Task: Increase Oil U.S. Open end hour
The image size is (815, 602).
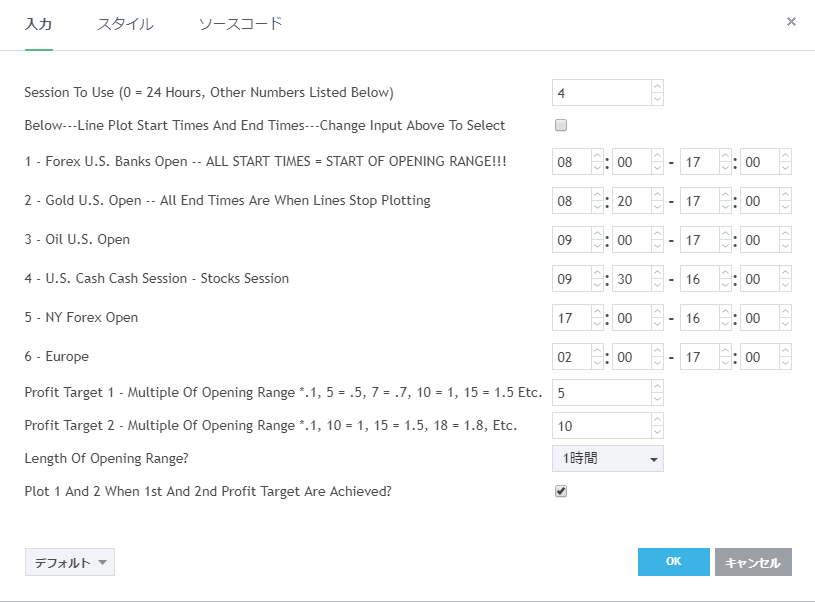Action: tap(725, 234)
